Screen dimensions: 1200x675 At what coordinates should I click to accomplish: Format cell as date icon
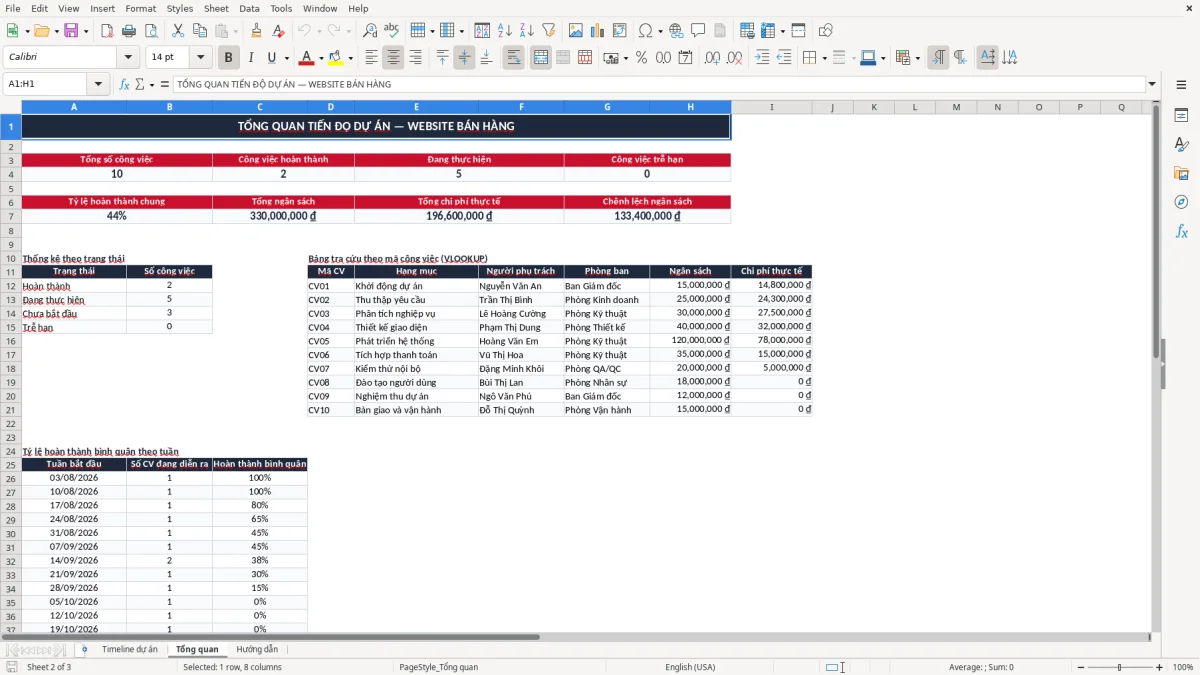(x=686, y=58)
